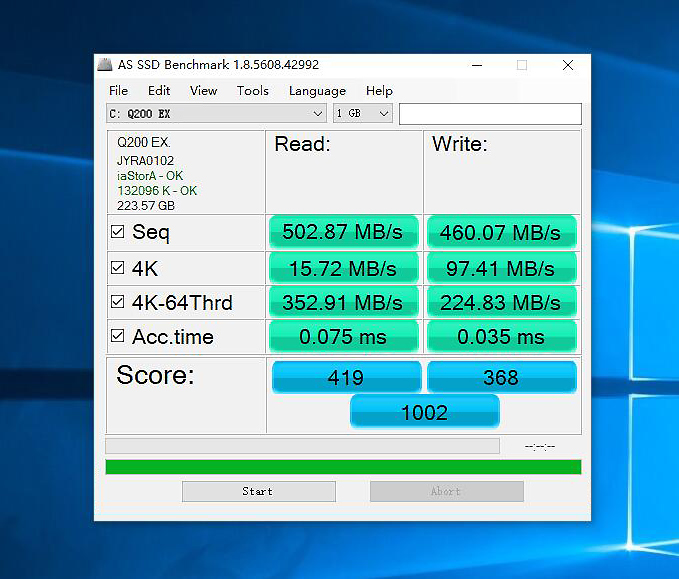The image size is (679, 579).
Task: Click the total score 1002 box
Action: [424, 412]
